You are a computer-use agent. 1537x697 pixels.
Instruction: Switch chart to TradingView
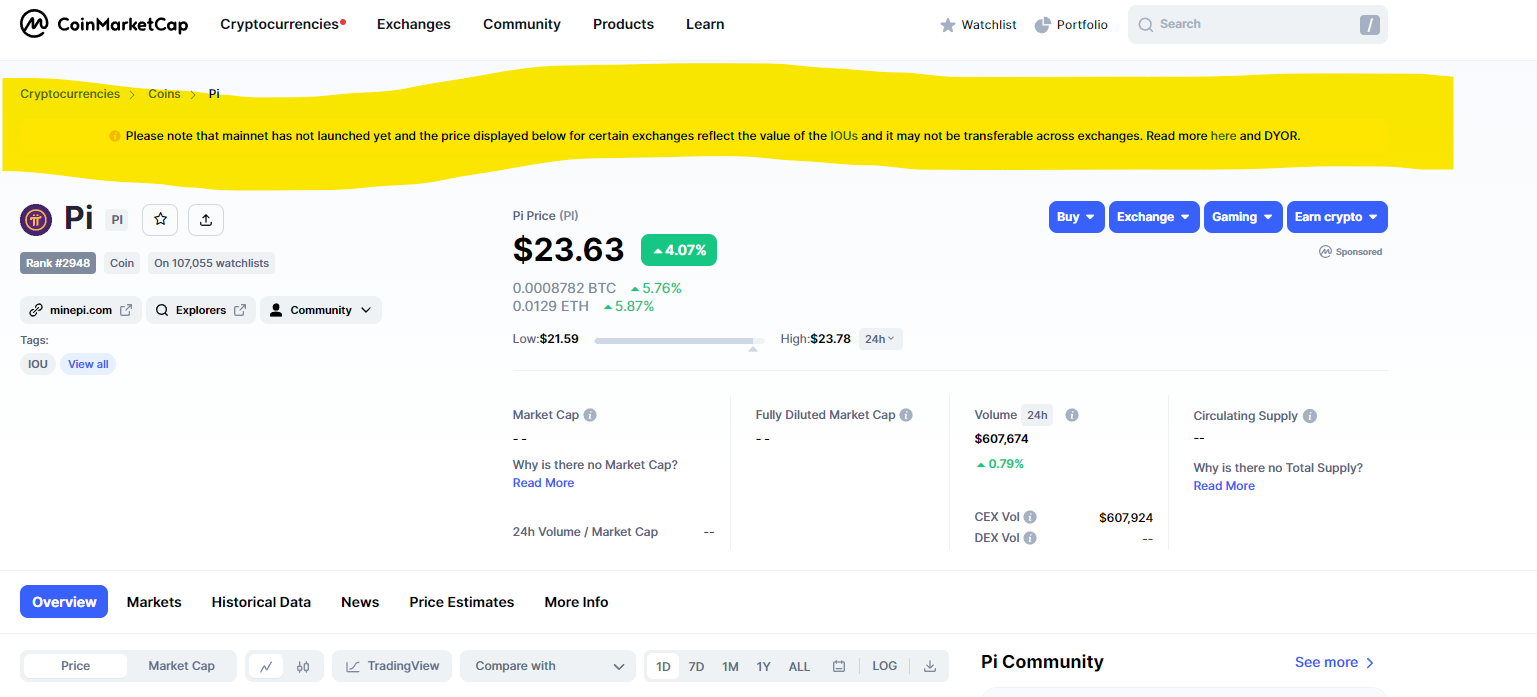coord(392,666)
